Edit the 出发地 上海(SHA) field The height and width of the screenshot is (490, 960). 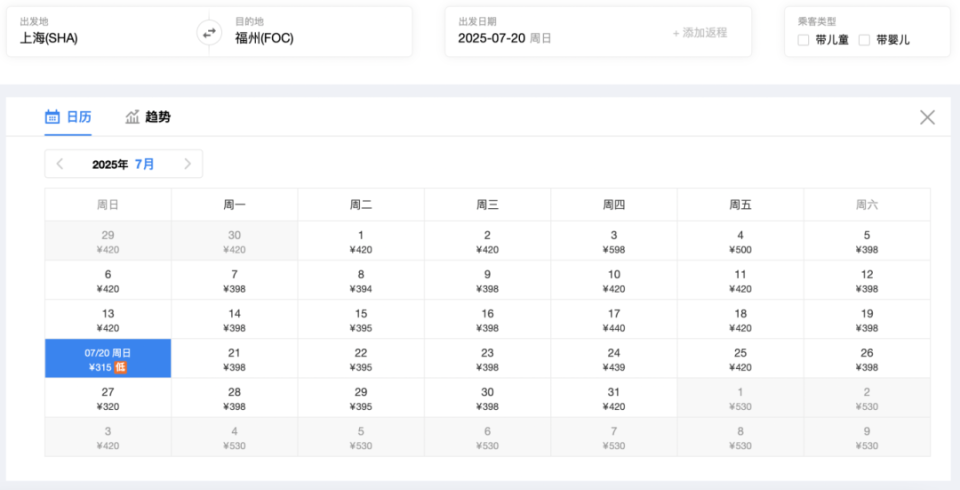point(108,32)
